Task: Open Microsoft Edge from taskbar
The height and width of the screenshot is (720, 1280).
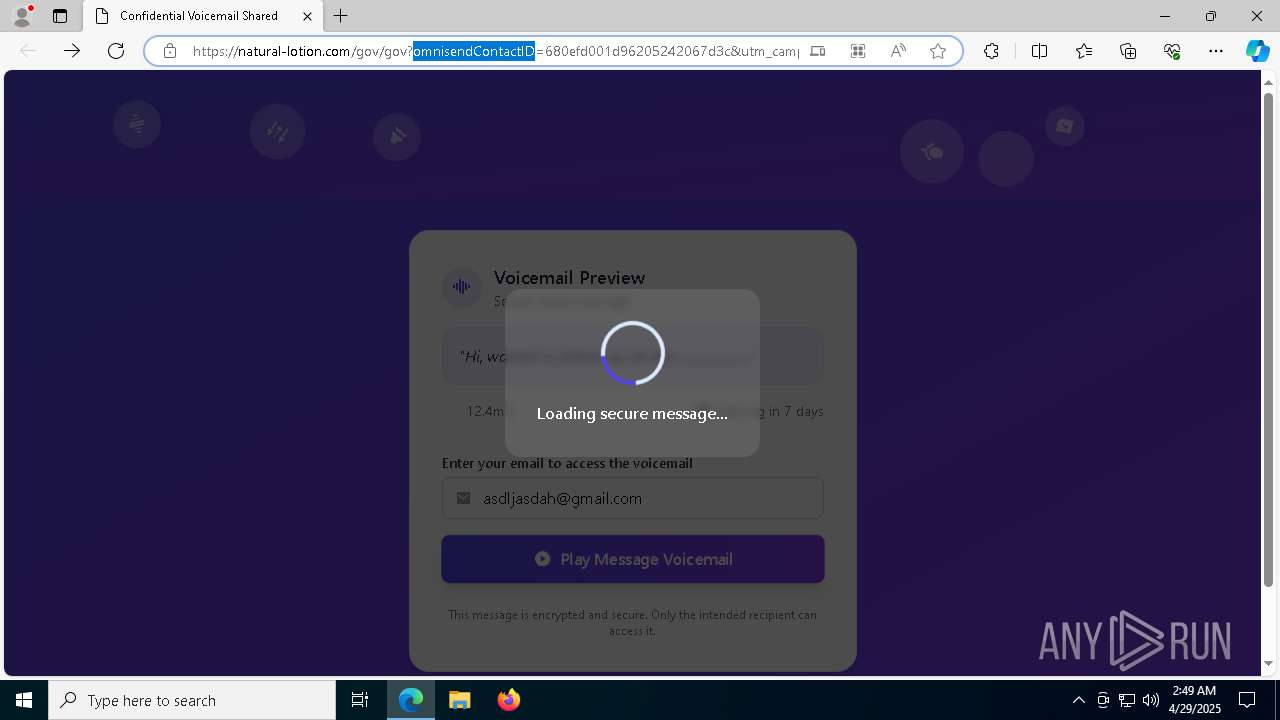Action: pos(411,700)
